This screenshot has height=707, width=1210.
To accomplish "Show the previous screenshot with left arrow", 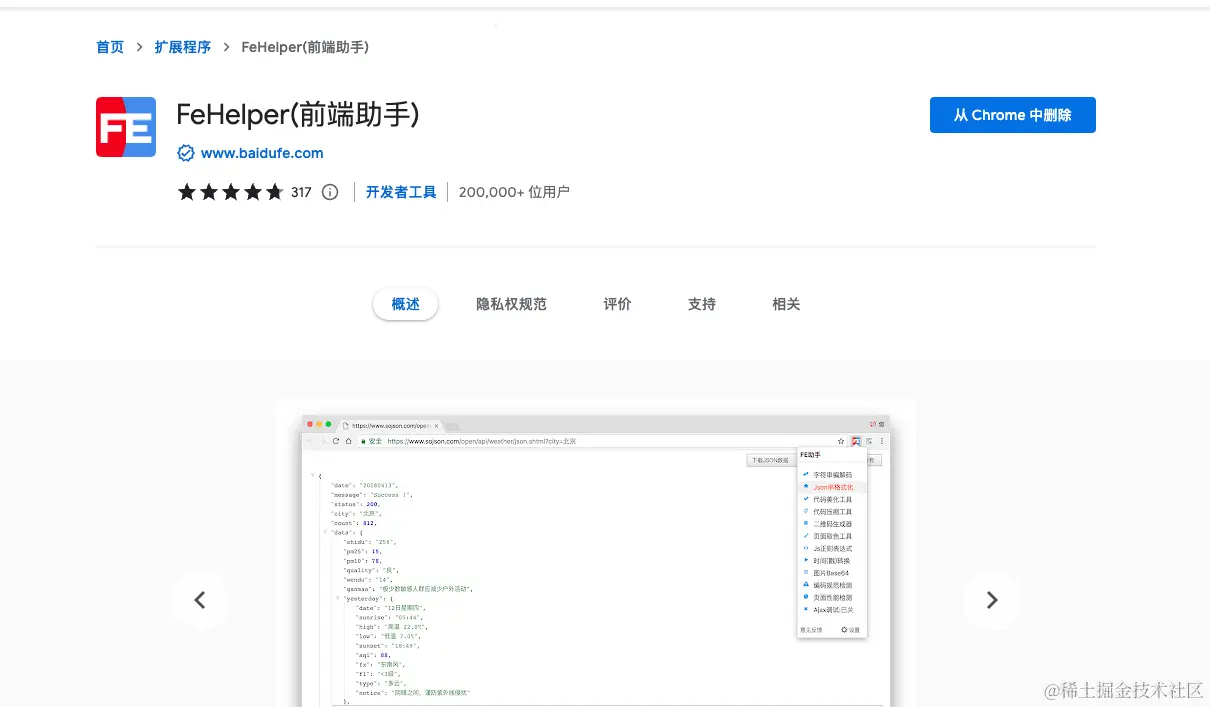I will pos(200,600).
